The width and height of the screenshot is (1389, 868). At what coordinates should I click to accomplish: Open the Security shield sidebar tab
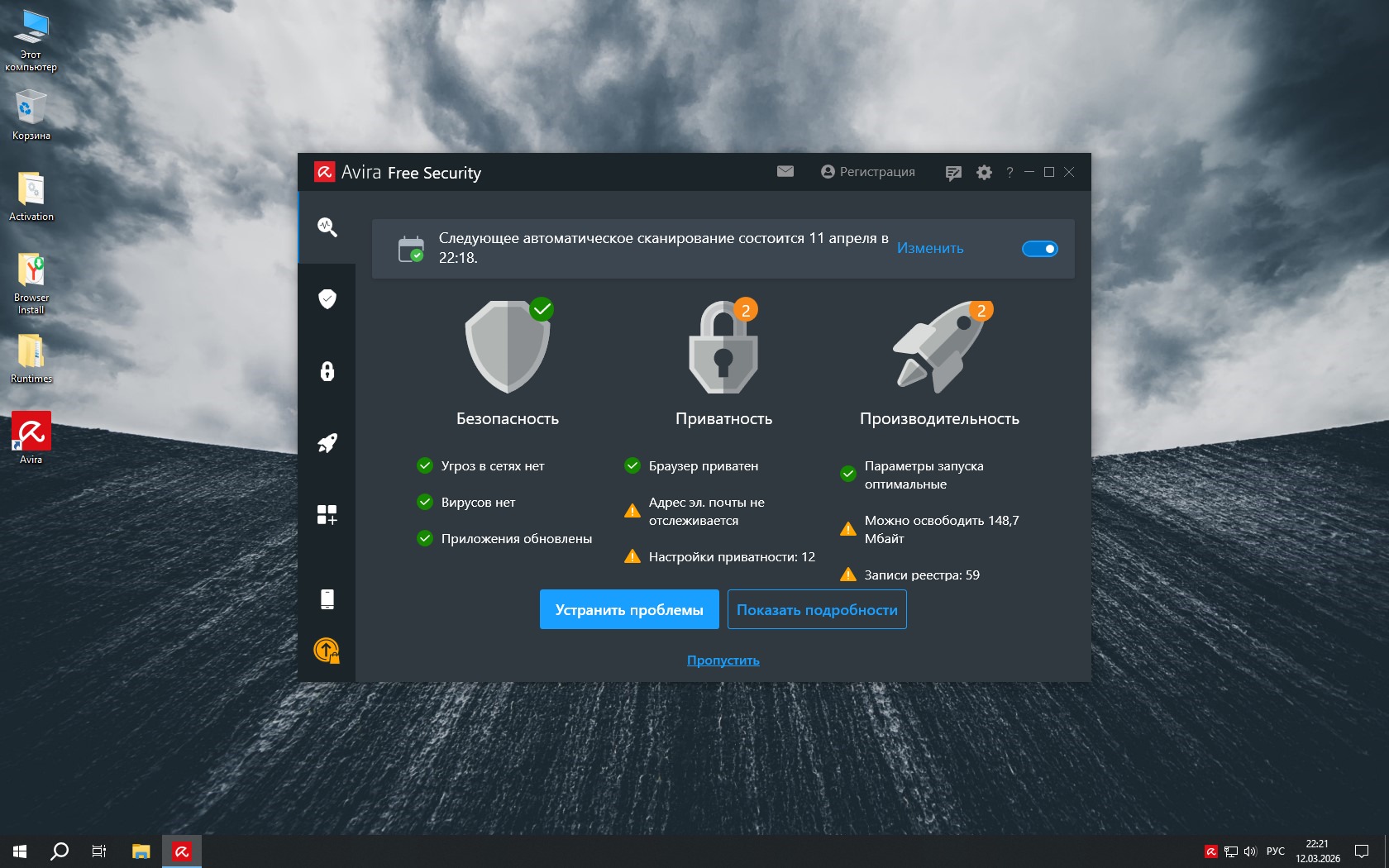(327, 298)
